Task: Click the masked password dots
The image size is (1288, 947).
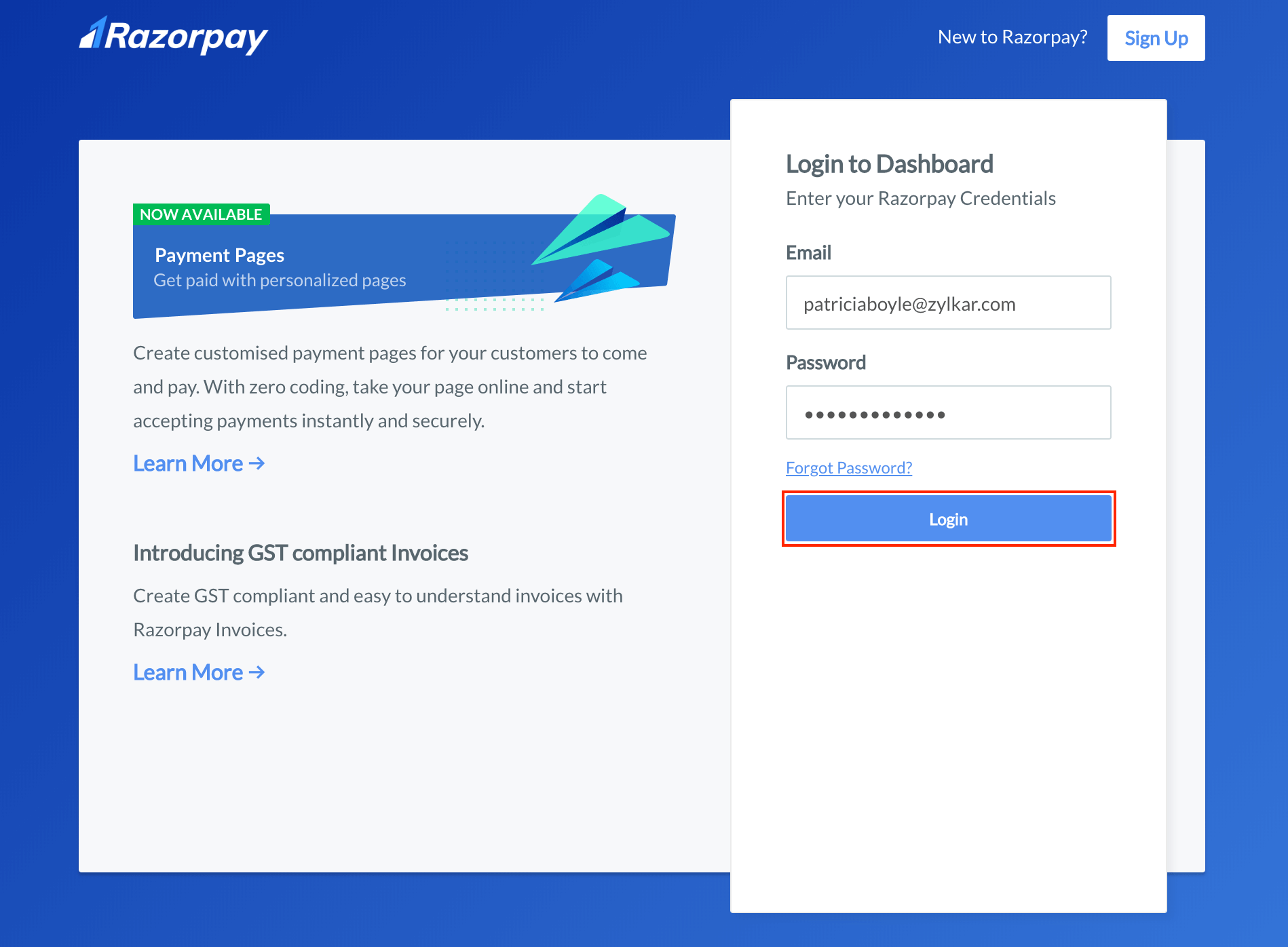Action: click(x=875, y=412)
